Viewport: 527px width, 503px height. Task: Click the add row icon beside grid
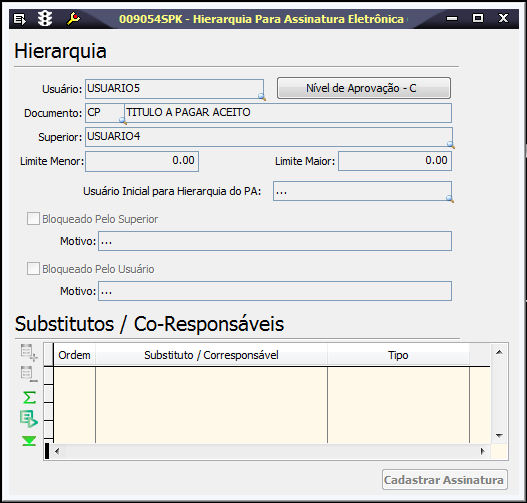(x=29, y=352)
